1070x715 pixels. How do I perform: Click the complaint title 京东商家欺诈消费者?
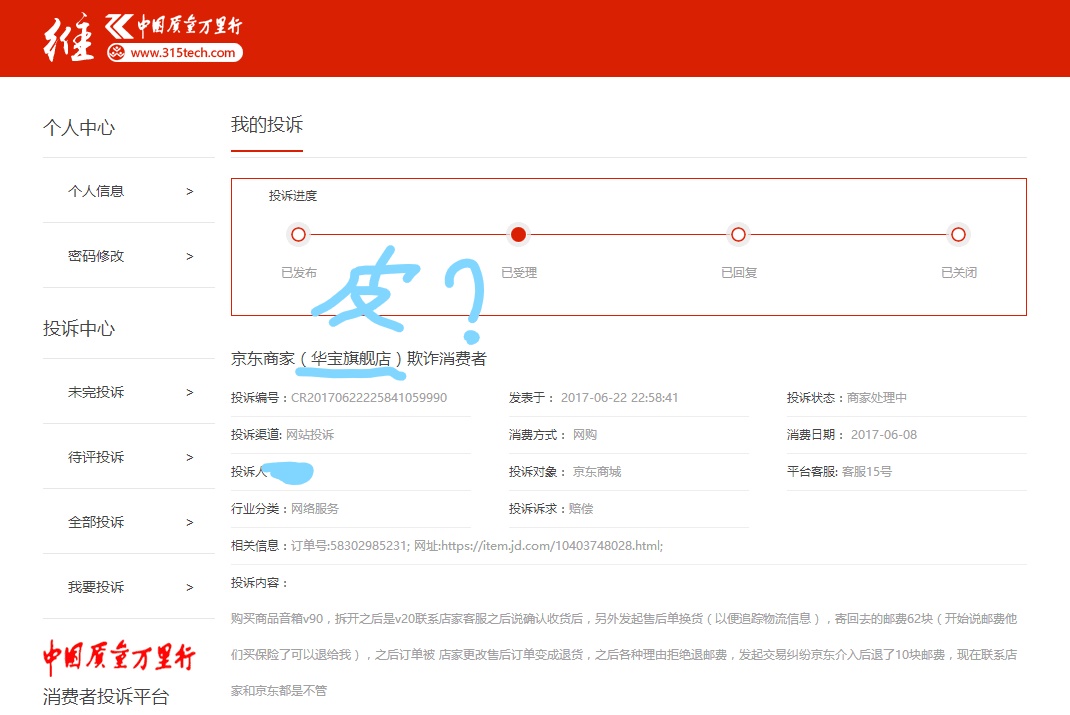pos(359,359)
